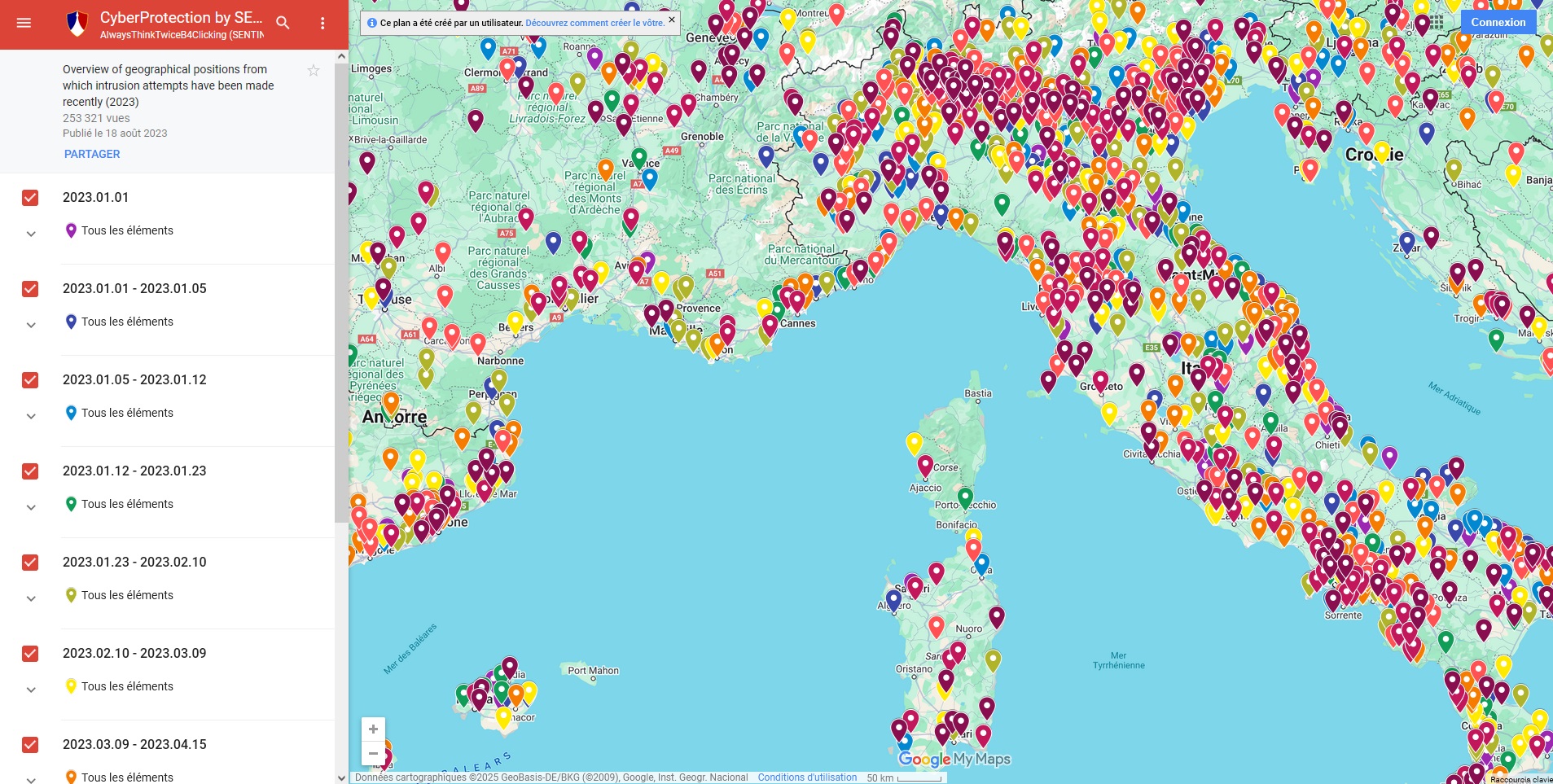Click the PARTAGER share button
Viewport: 1553px width, 784px height.
(x=92, y=154)
